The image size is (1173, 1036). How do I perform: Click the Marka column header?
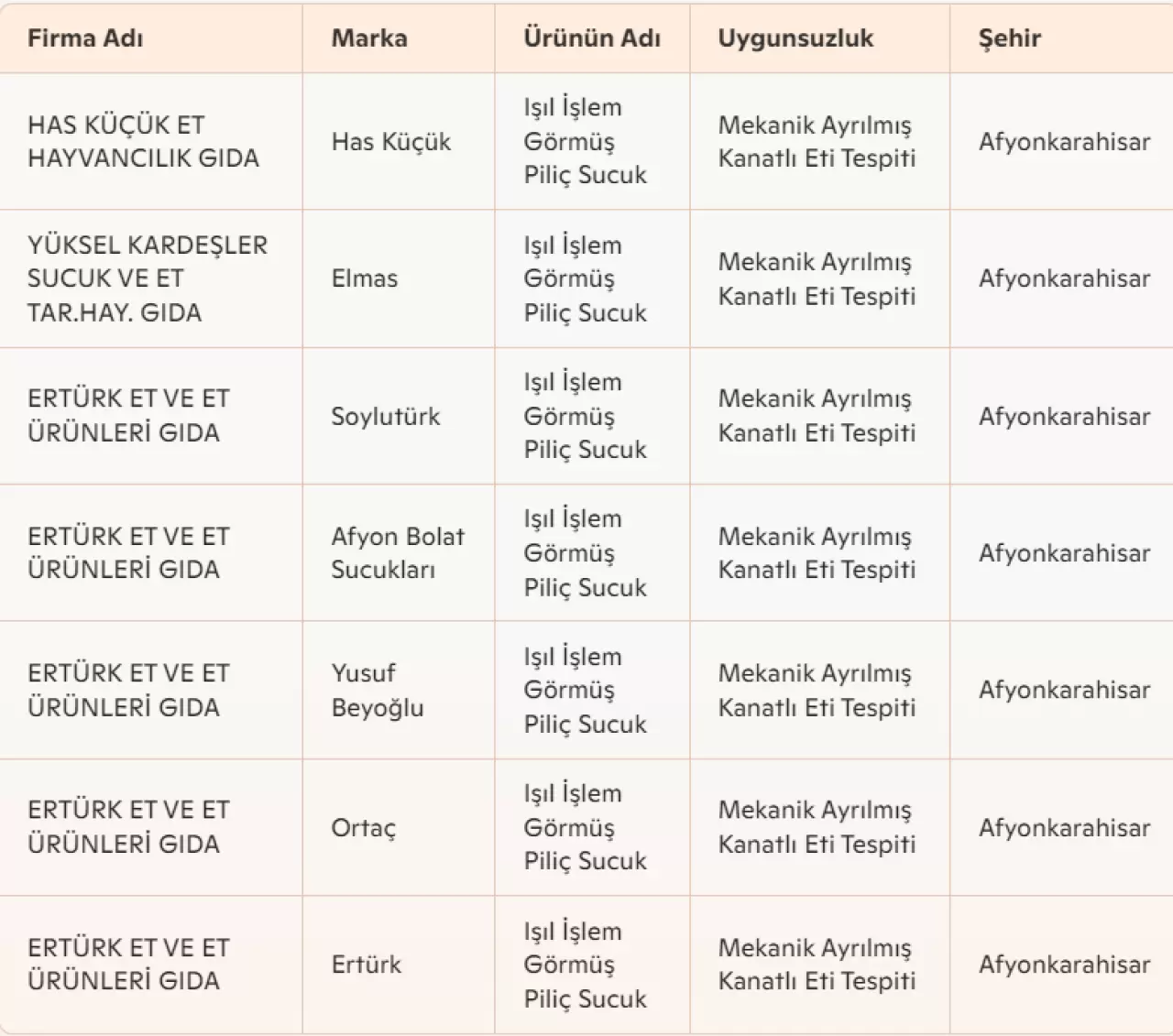(369, 38)
